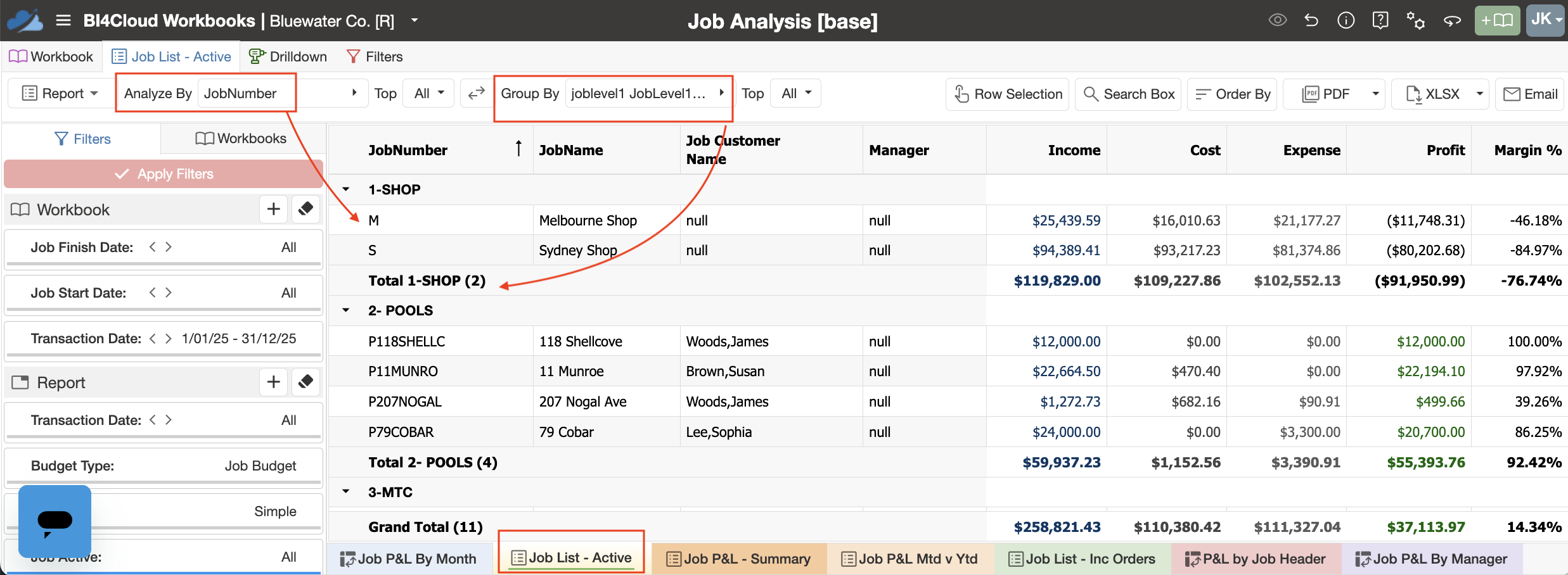
Task: Open the XLSX options dropdown arrow
Action: tap(1480, 94)
